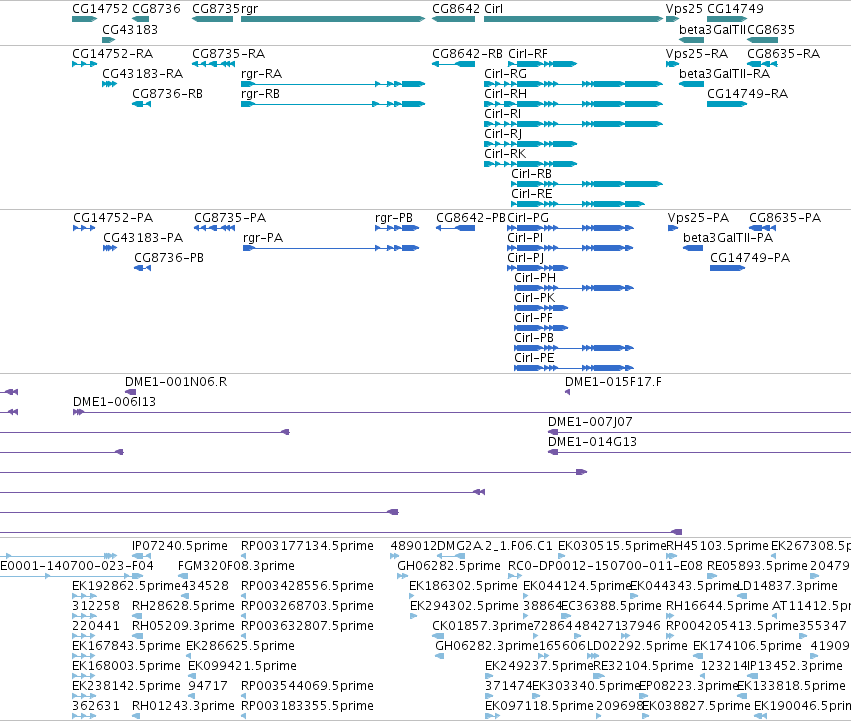Select the Cirl-RB transcript label
Image resolution: width=851 pixels, height=721 pixels.
click(x=532, y=174)
